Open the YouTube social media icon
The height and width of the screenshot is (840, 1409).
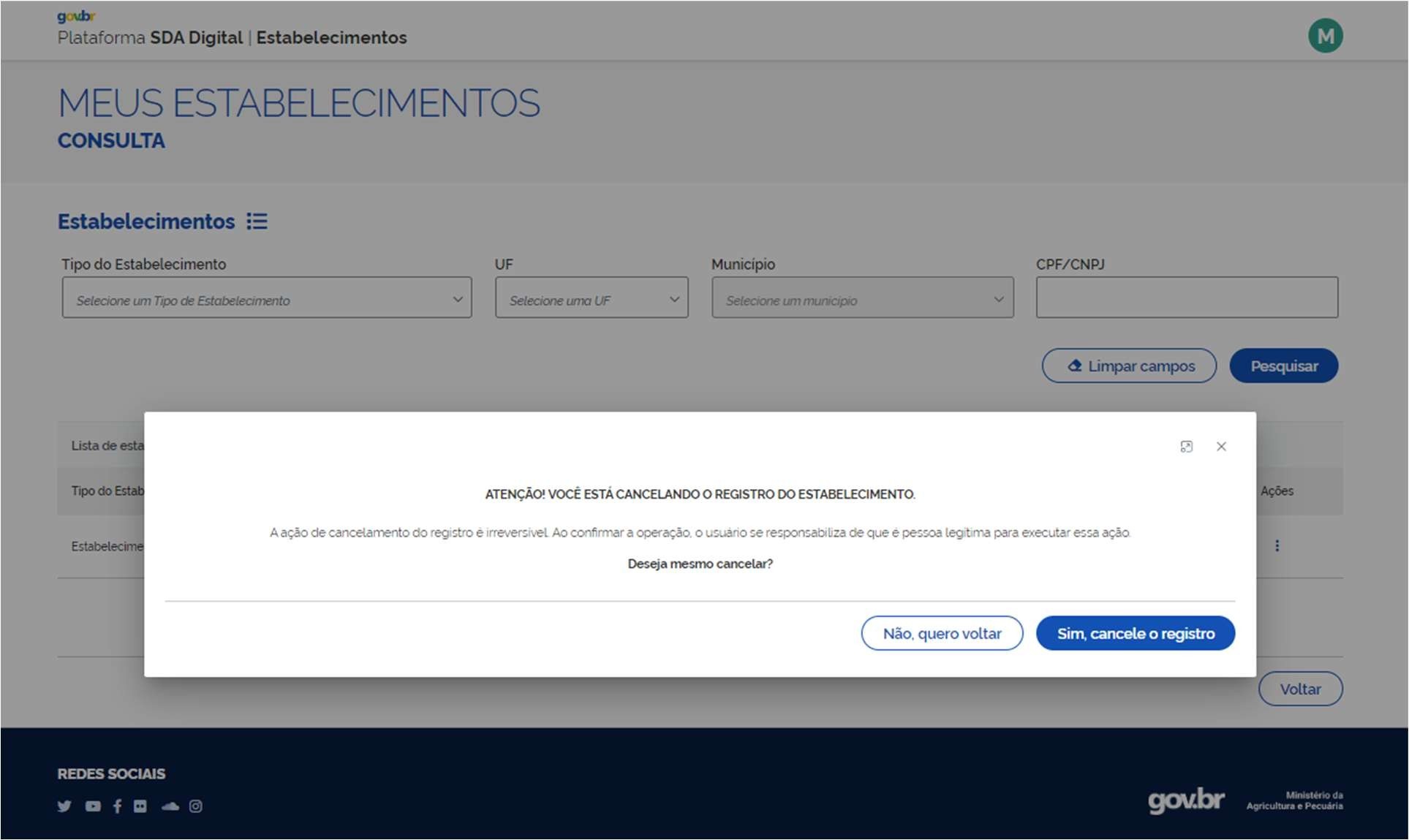[93, 806]
